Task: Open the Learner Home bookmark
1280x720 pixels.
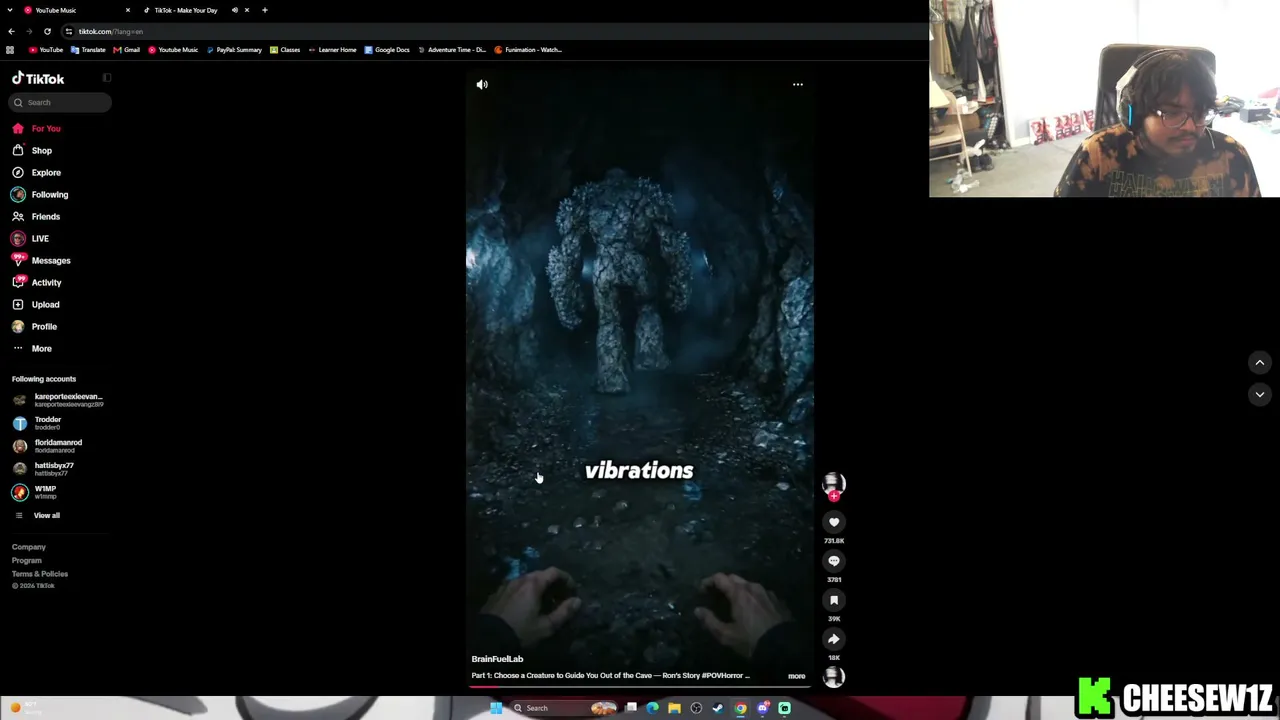Action: point(332,50)
